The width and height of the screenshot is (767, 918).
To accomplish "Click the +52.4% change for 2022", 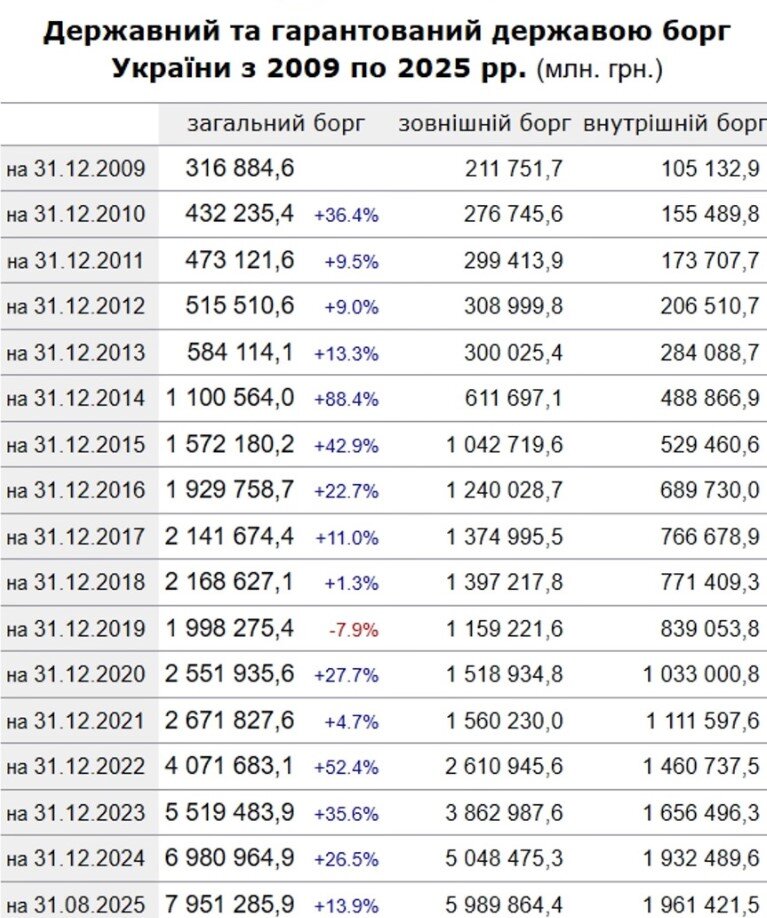I will click(x=346, y=768).
